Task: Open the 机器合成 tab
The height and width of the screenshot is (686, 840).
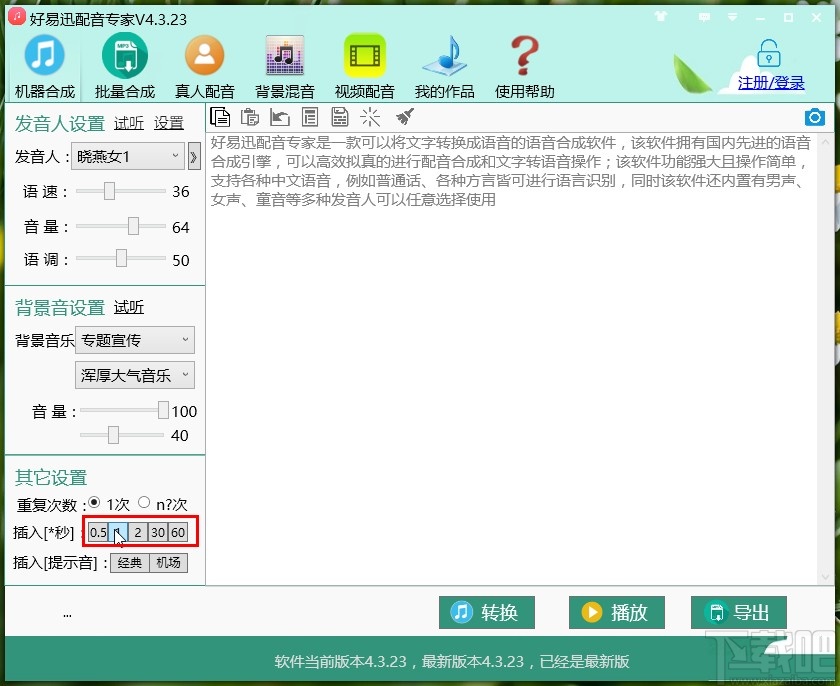Action: point(44,67)
